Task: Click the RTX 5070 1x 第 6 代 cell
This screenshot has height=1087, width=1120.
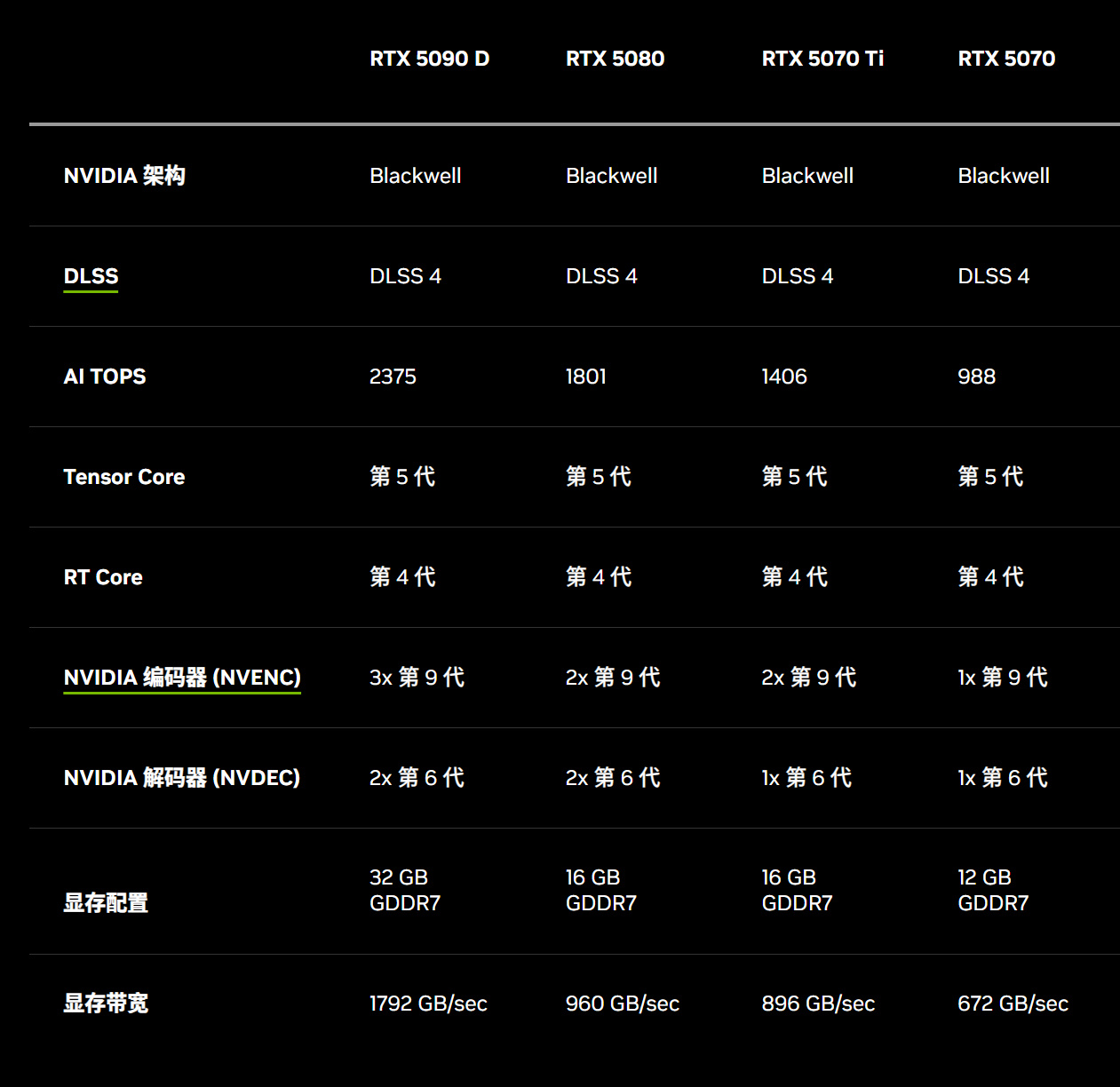Action: point(1003,778)
